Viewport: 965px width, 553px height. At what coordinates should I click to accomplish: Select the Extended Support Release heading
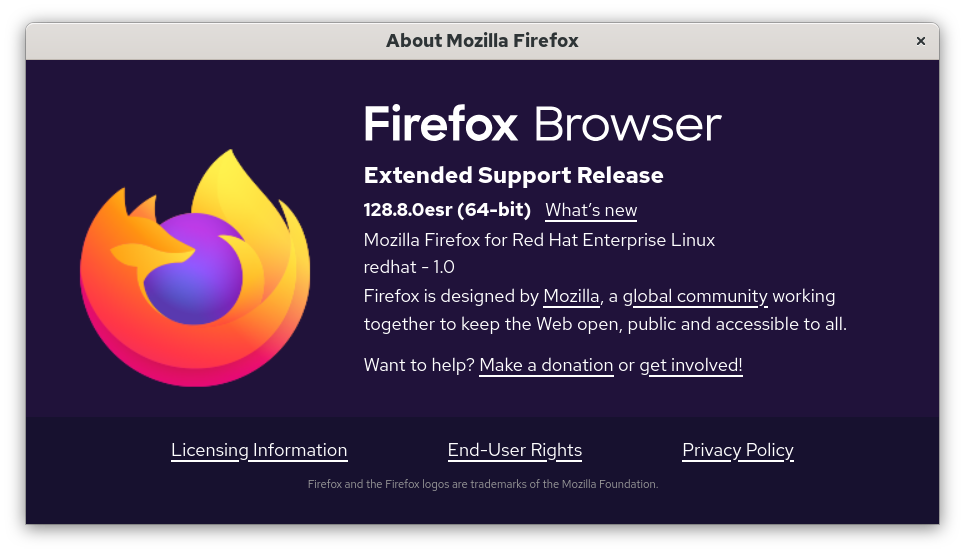pyautogui.click(x=514, y=175)
